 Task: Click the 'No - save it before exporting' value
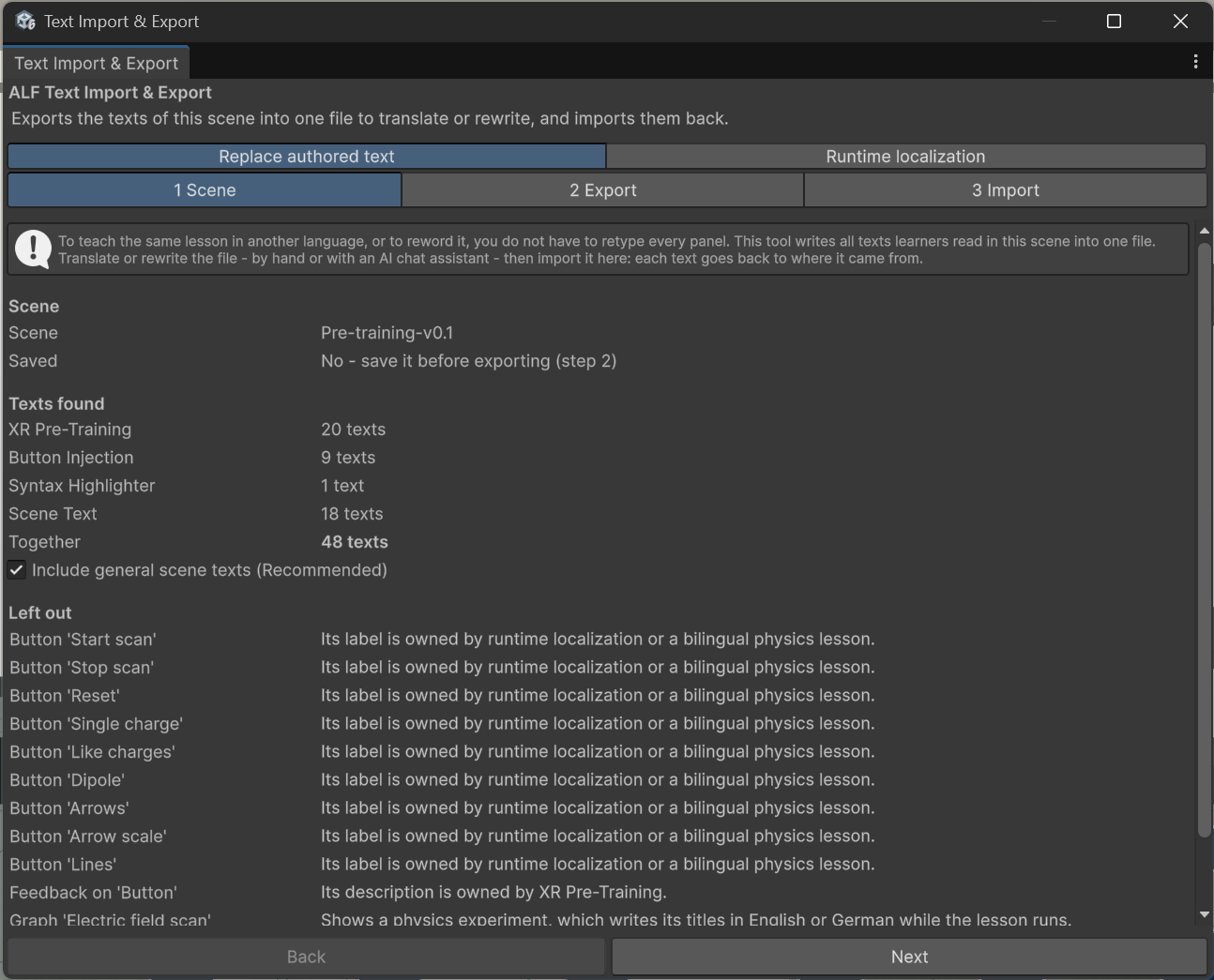pyautogui.click(x=468, y=361)
